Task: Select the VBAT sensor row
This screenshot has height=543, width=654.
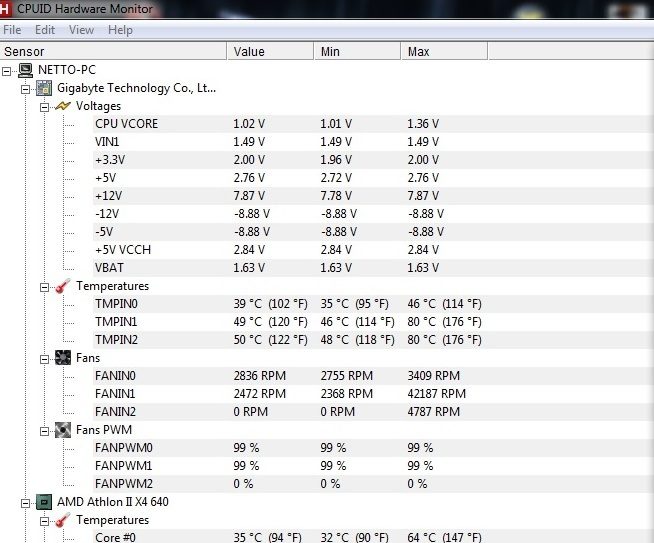Action: pyautogui.click(x=373, y=268)
